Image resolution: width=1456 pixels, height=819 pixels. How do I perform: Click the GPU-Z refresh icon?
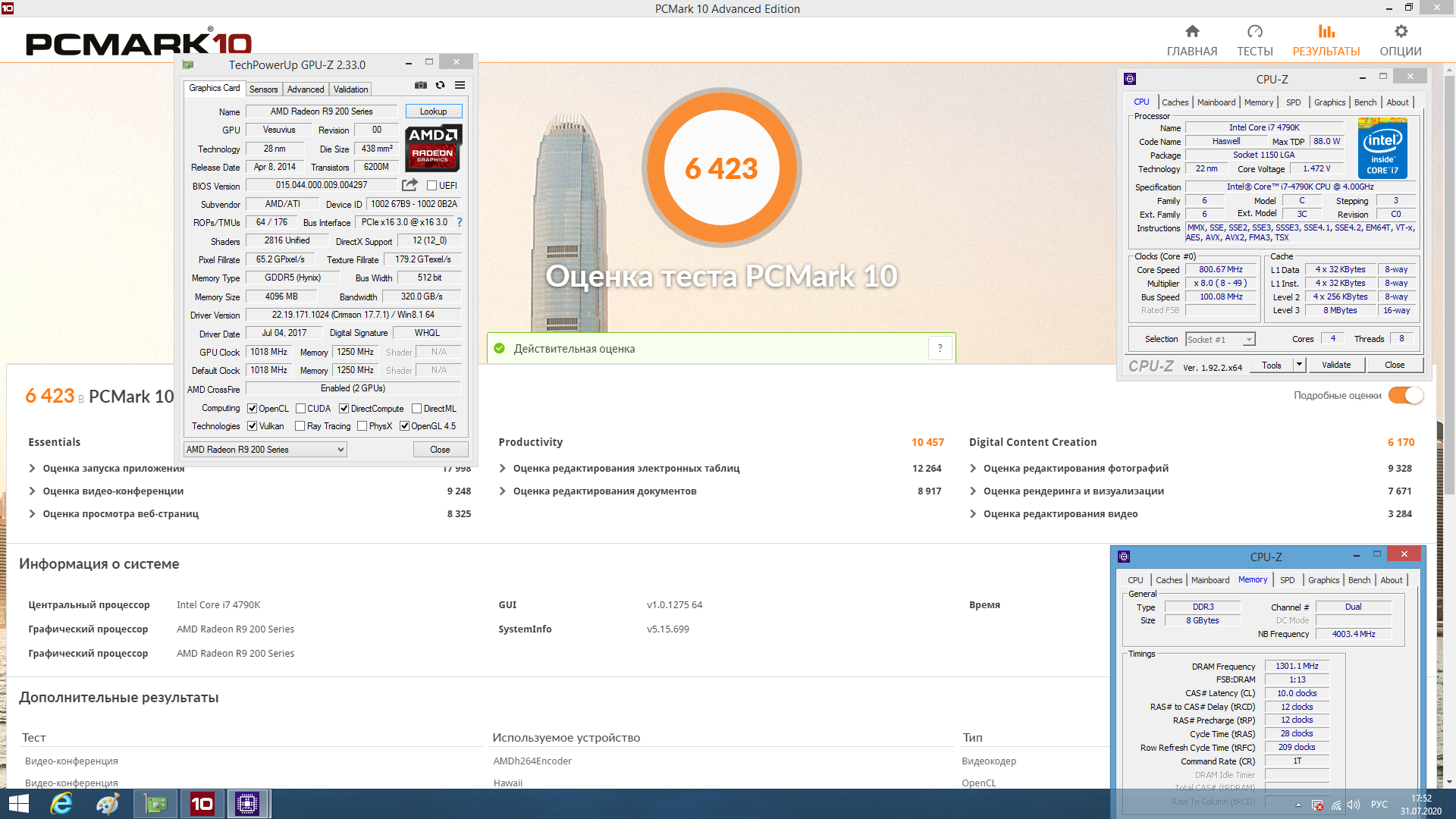(x=440, y=85)
